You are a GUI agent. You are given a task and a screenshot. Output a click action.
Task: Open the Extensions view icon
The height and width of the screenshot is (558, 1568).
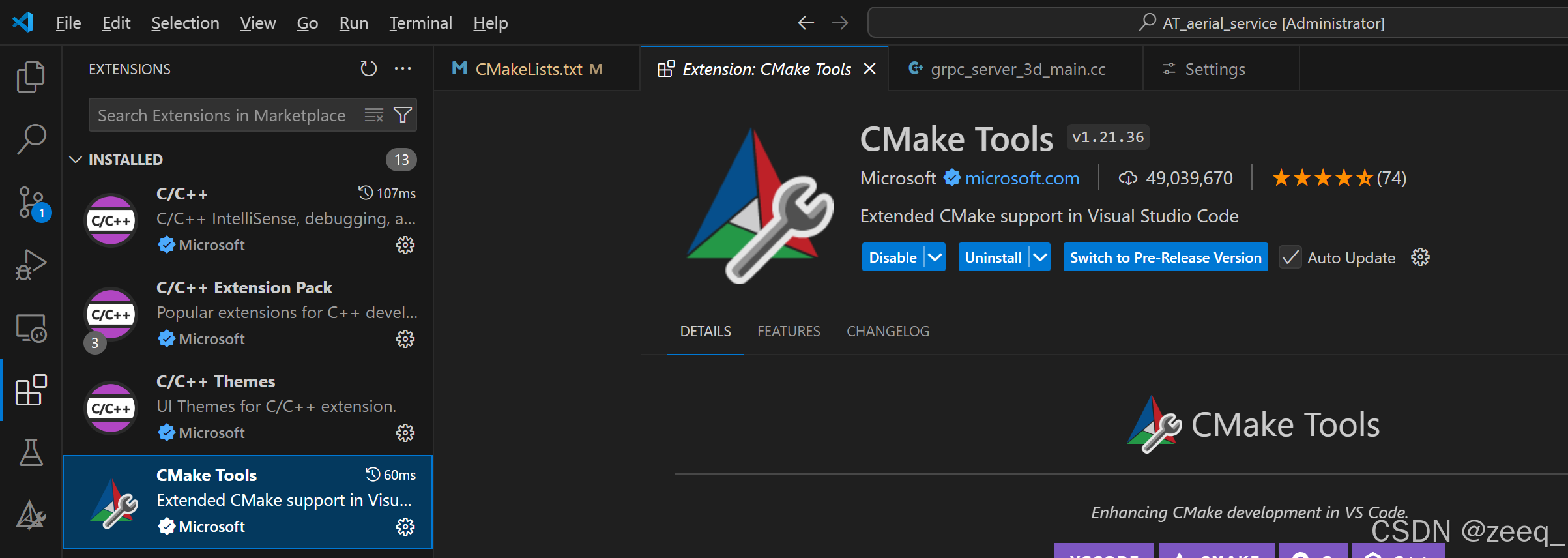[31, 390]
